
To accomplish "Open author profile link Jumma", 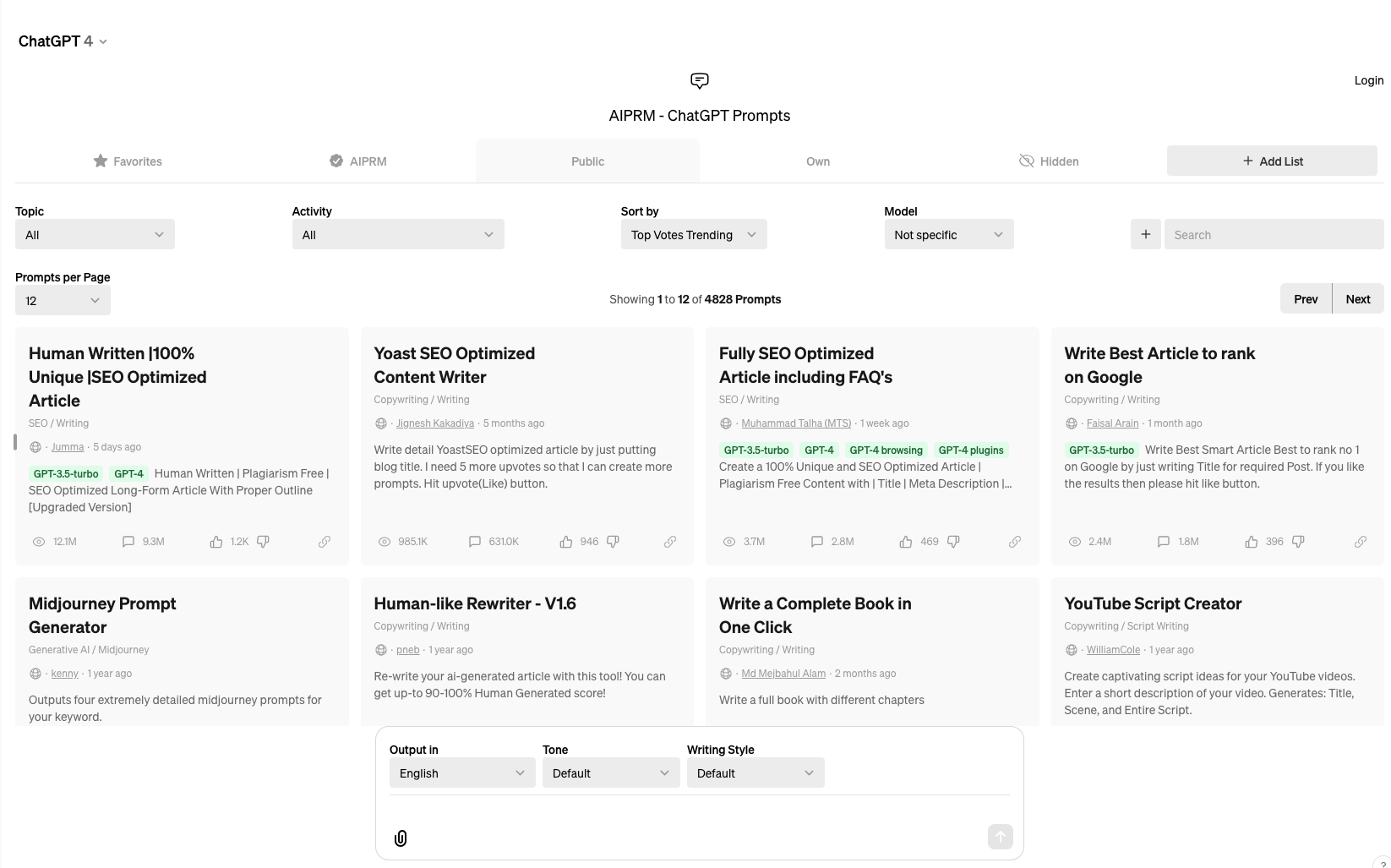I will point(67,446).
